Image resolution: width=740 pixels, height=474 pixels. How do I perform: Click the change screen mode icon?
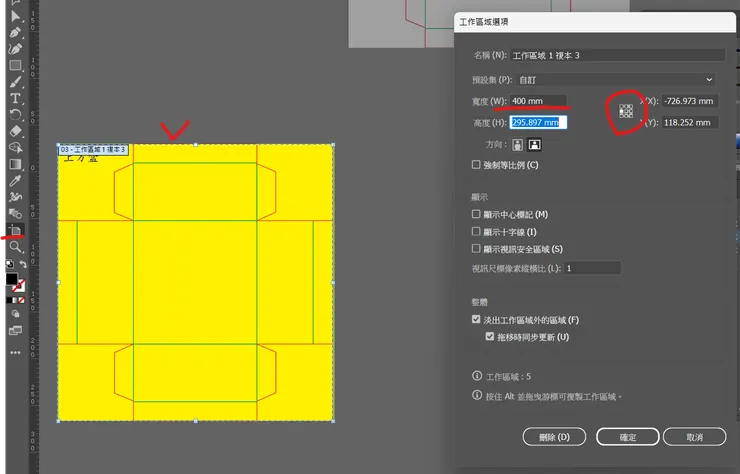pos(15,330)
